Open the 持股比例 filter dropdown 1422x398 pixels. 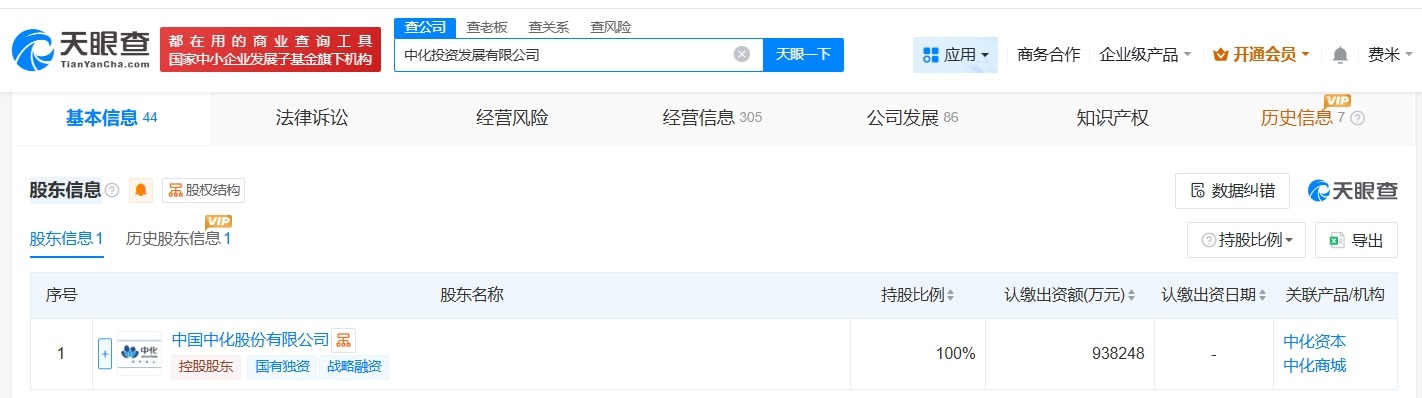[1246, 240]
